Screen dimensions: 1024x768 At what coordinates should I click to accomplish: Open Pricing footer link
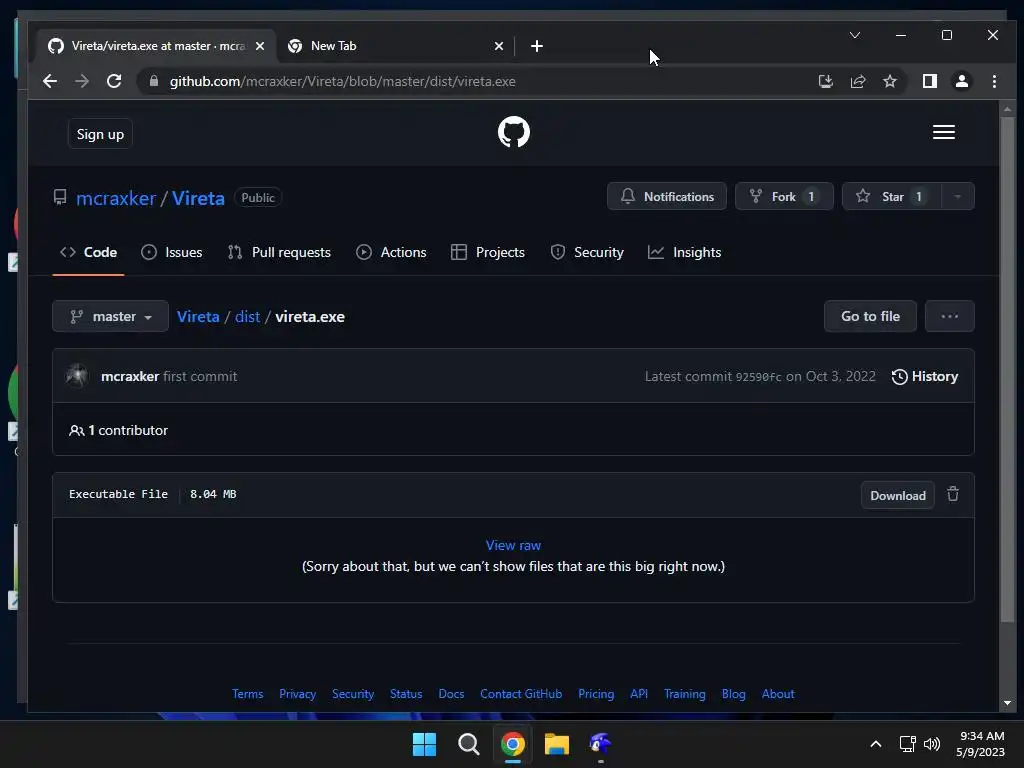pyautogui.click(x=596, y=694)
